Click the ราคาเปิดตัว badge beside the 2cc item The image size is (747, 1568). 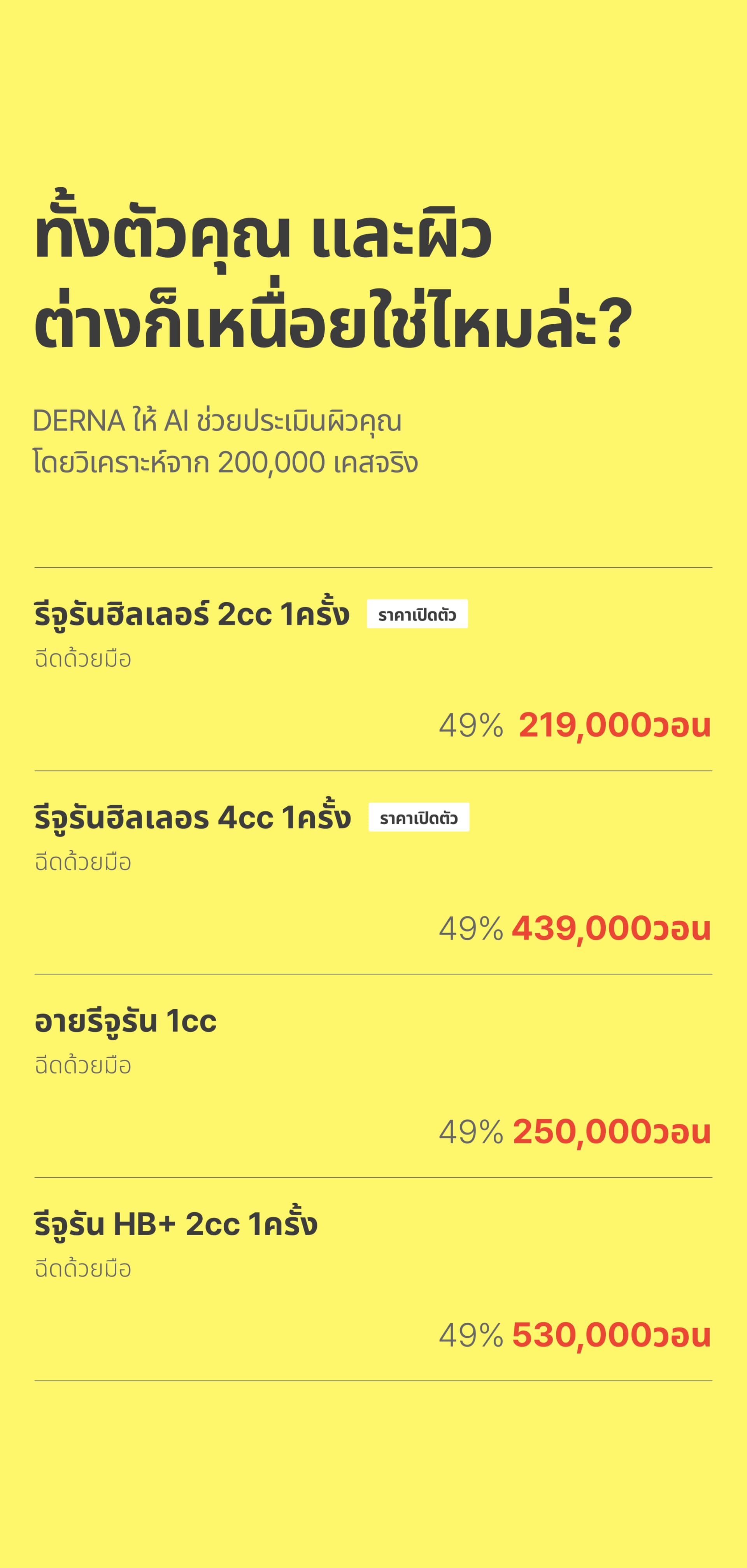[417, 614]
